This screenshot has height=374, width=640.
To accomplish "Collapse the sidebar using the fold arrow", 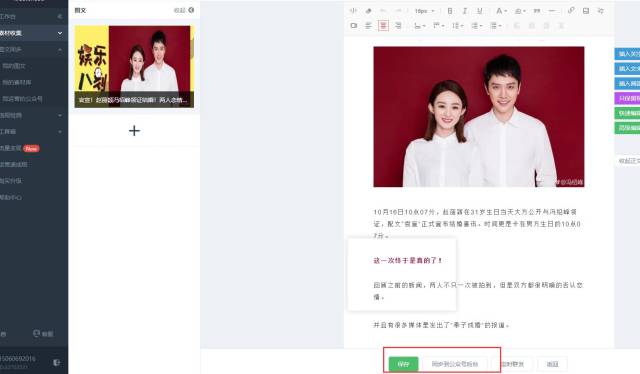I will 60,16.
